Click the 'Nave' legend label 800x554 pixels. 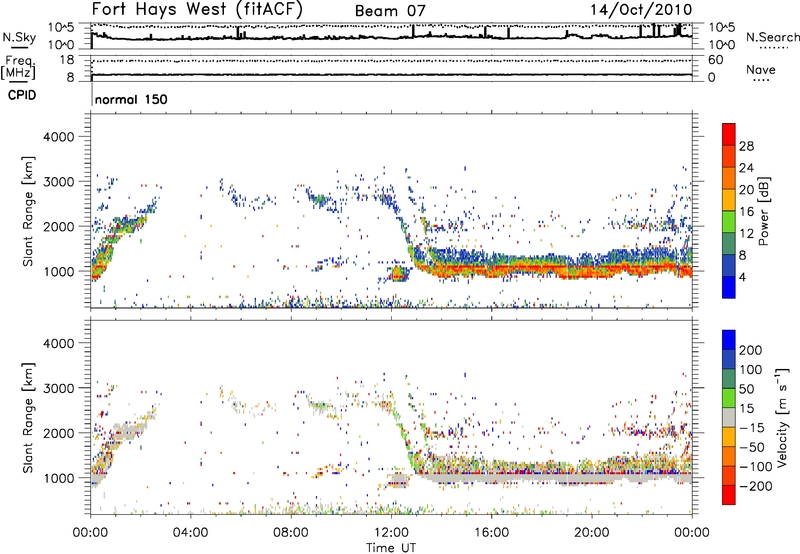pos(761,69)
